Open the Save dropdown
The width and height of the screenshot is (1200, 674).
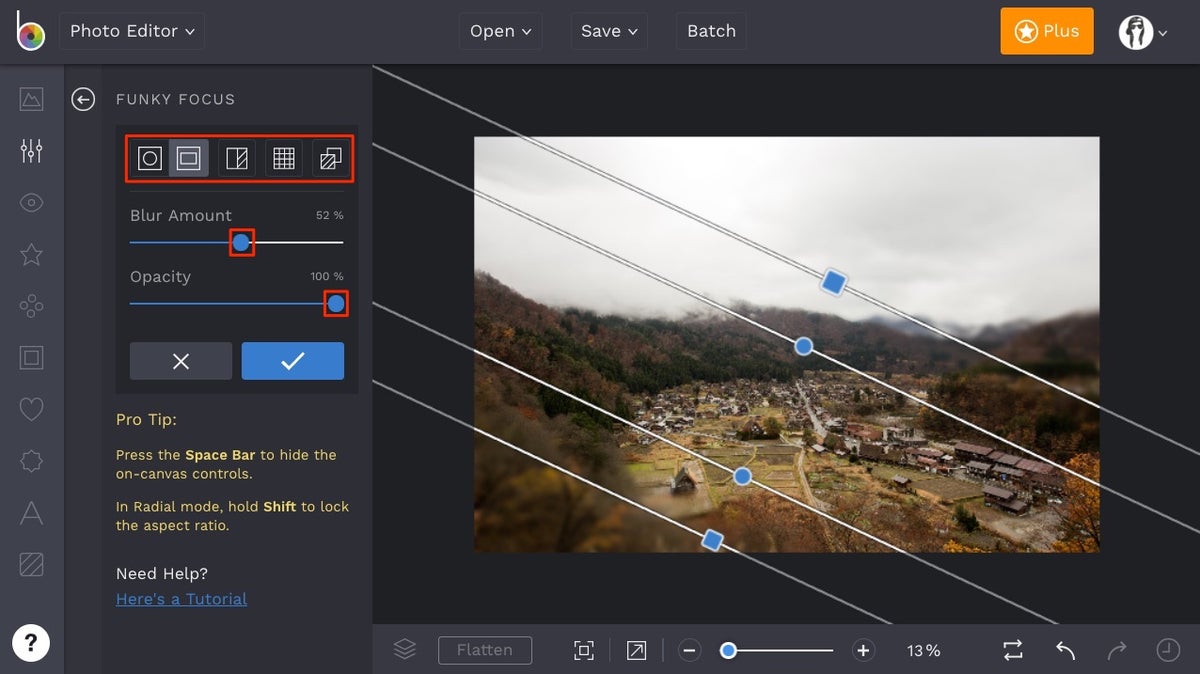pyautogui.click(x=608, y=31)
